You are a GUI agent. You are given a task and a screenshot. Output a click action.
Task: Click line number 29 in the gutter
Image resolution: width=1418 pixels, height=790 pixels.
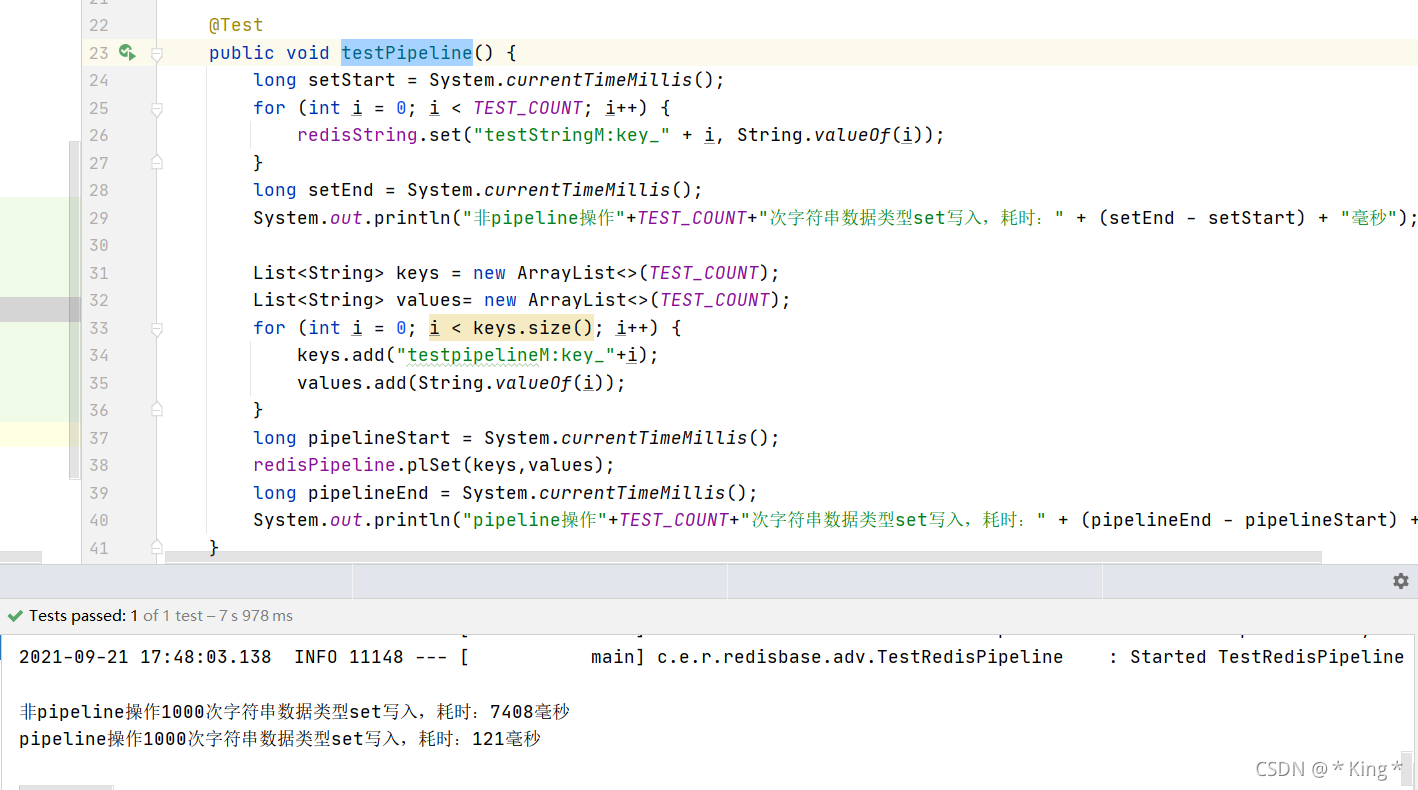point(99,218)
